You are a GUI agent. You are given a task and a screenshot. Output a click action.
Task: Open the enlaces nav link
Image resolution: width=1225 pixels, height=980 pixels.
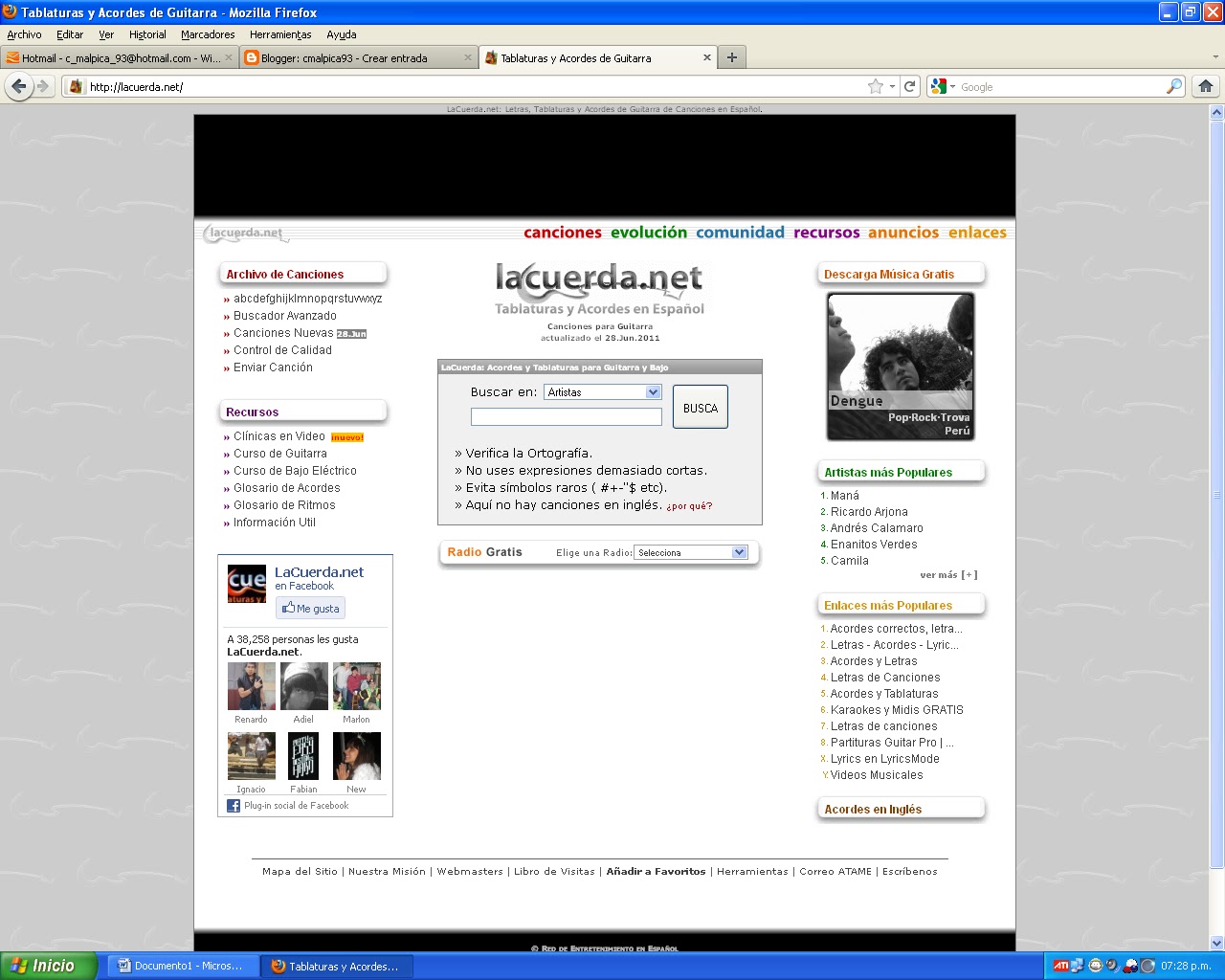pyautogui.click(x=977, y=233)
